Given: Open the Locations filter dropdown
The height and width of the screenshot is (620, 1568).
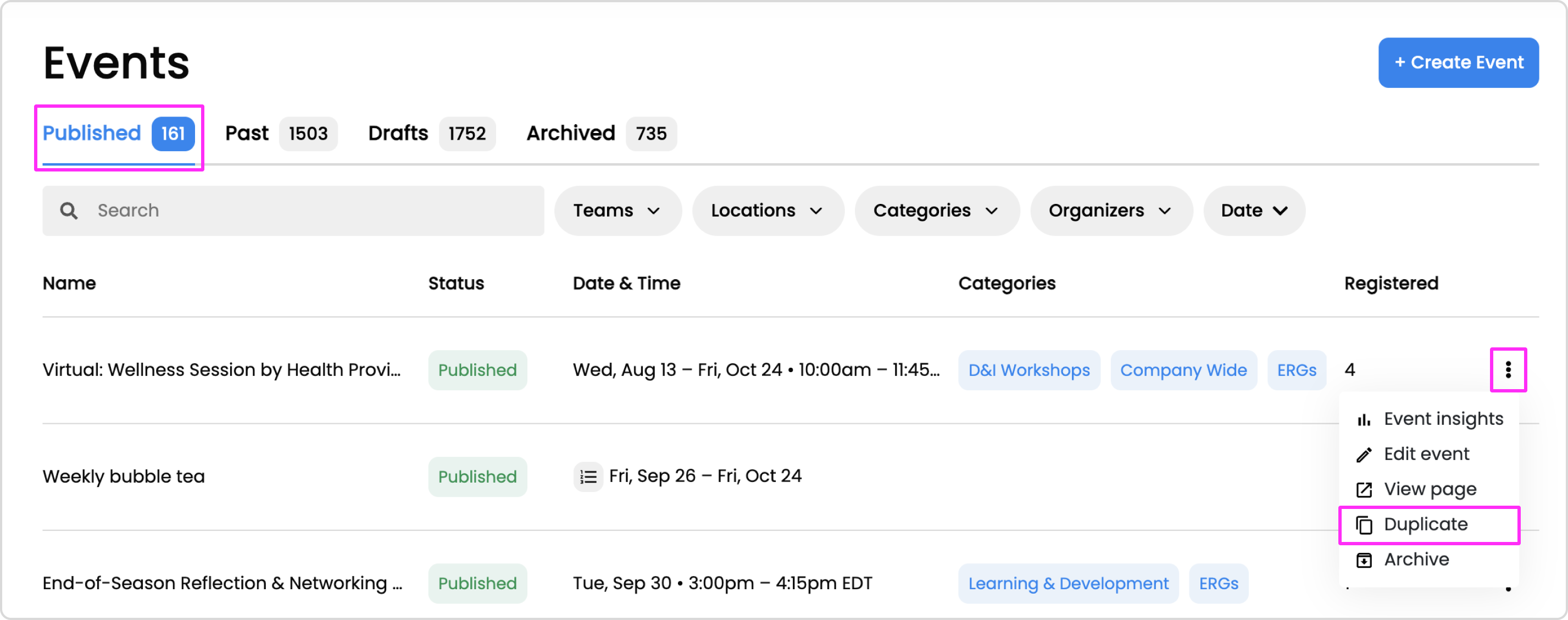Looking at the screenshot, I should [767, 211].
